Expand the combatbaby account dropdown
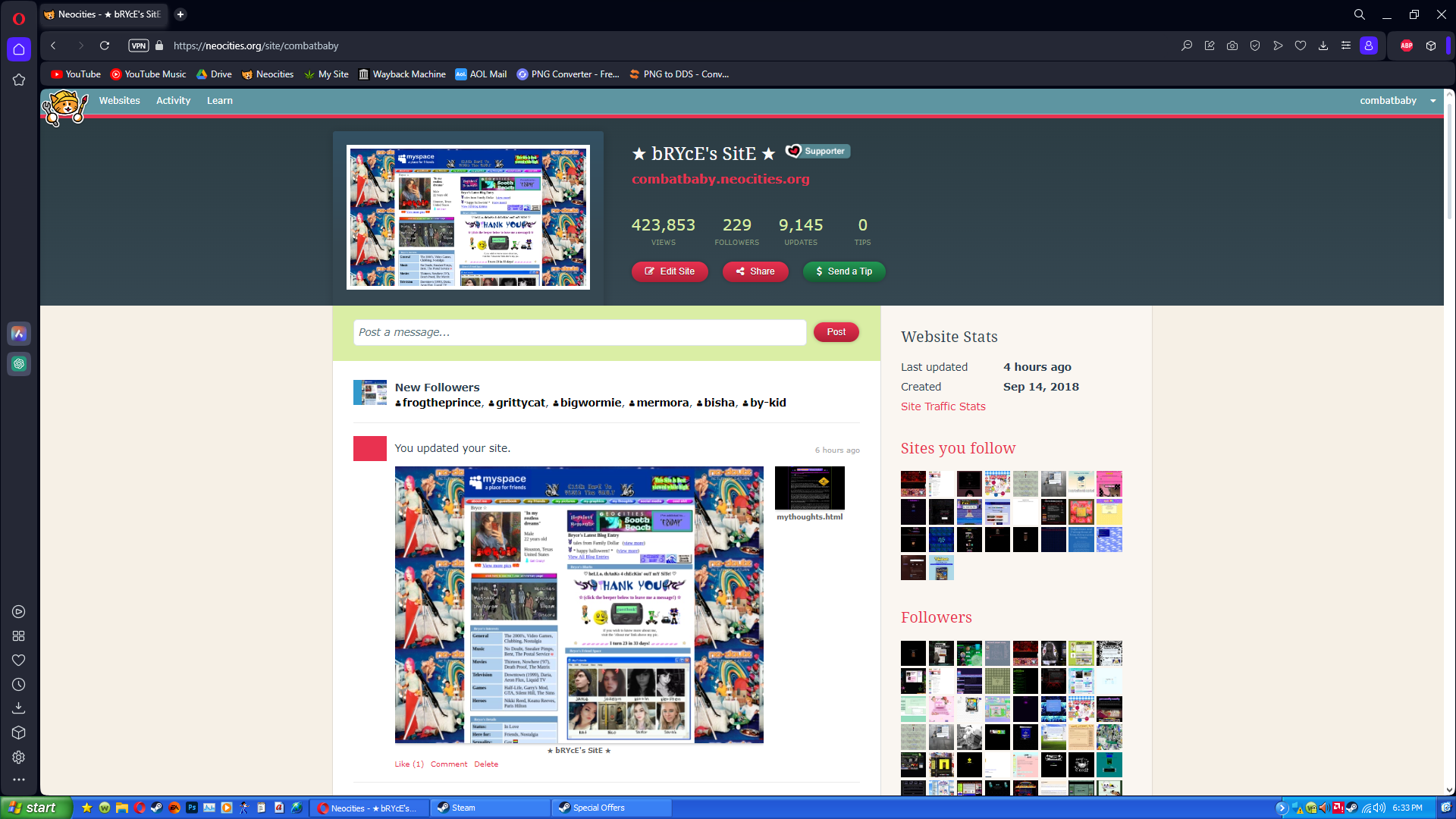Viewport: 1456px width, 819px height. coord(1432,101)
